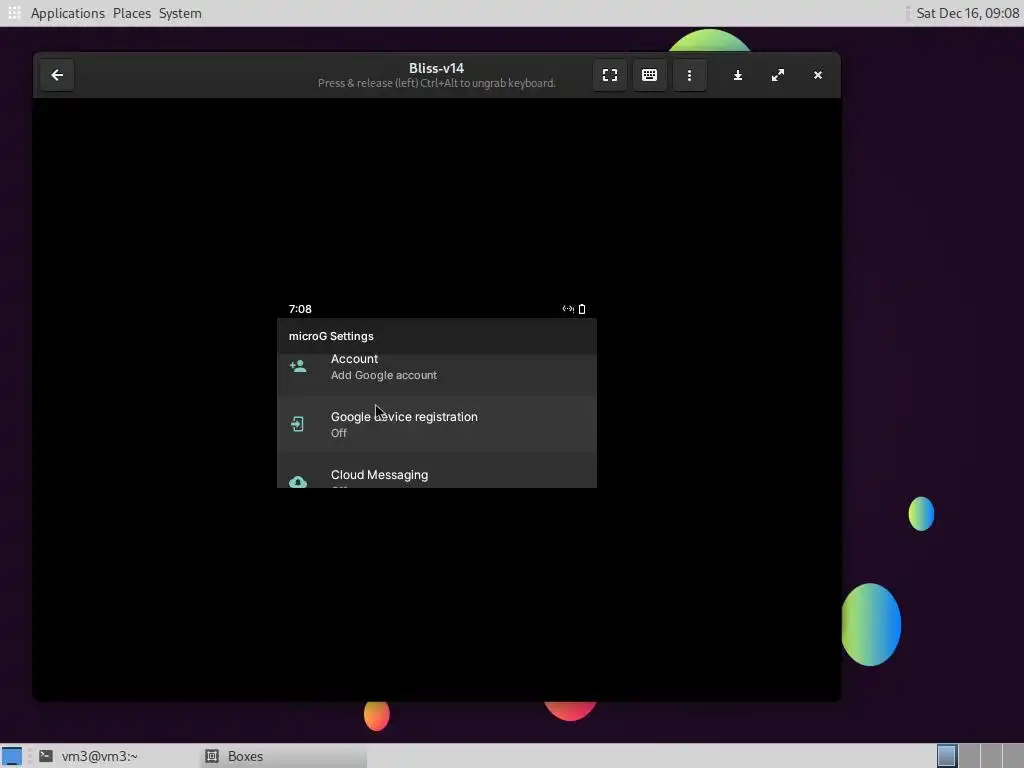Image resolution: width=1024 pixels, height=768 pixels.
Task: Click the 7:08 Android clock
Action: (x=300, y=309)
